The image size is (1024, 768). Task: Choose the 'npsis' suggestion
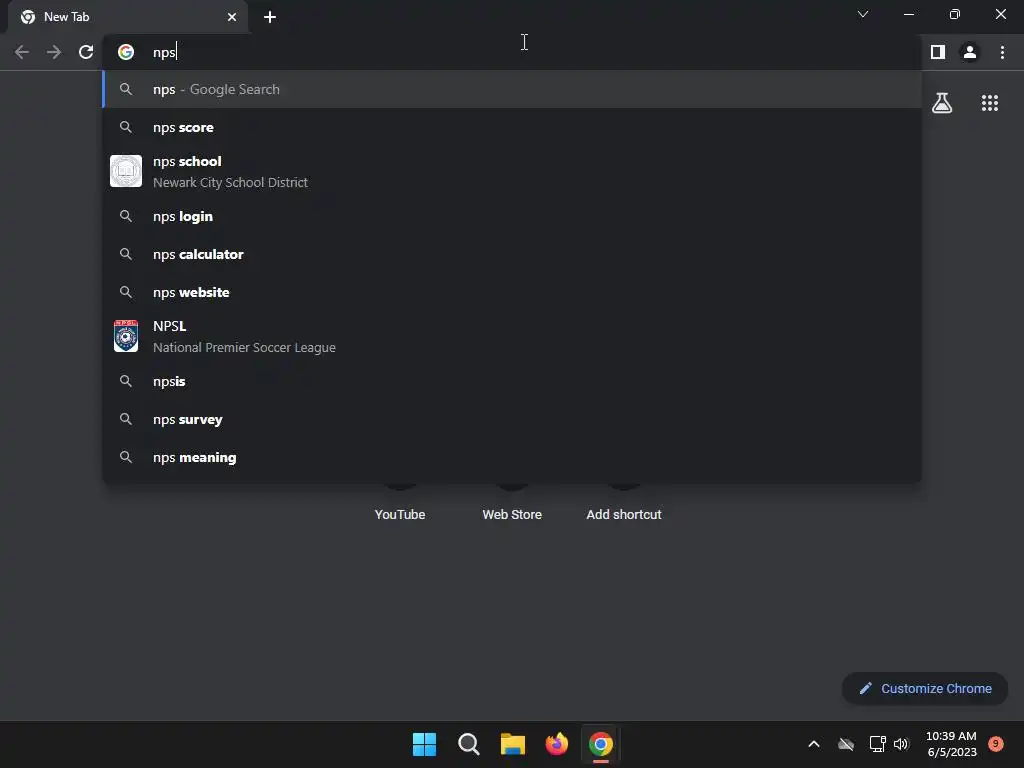click(512, 381)
